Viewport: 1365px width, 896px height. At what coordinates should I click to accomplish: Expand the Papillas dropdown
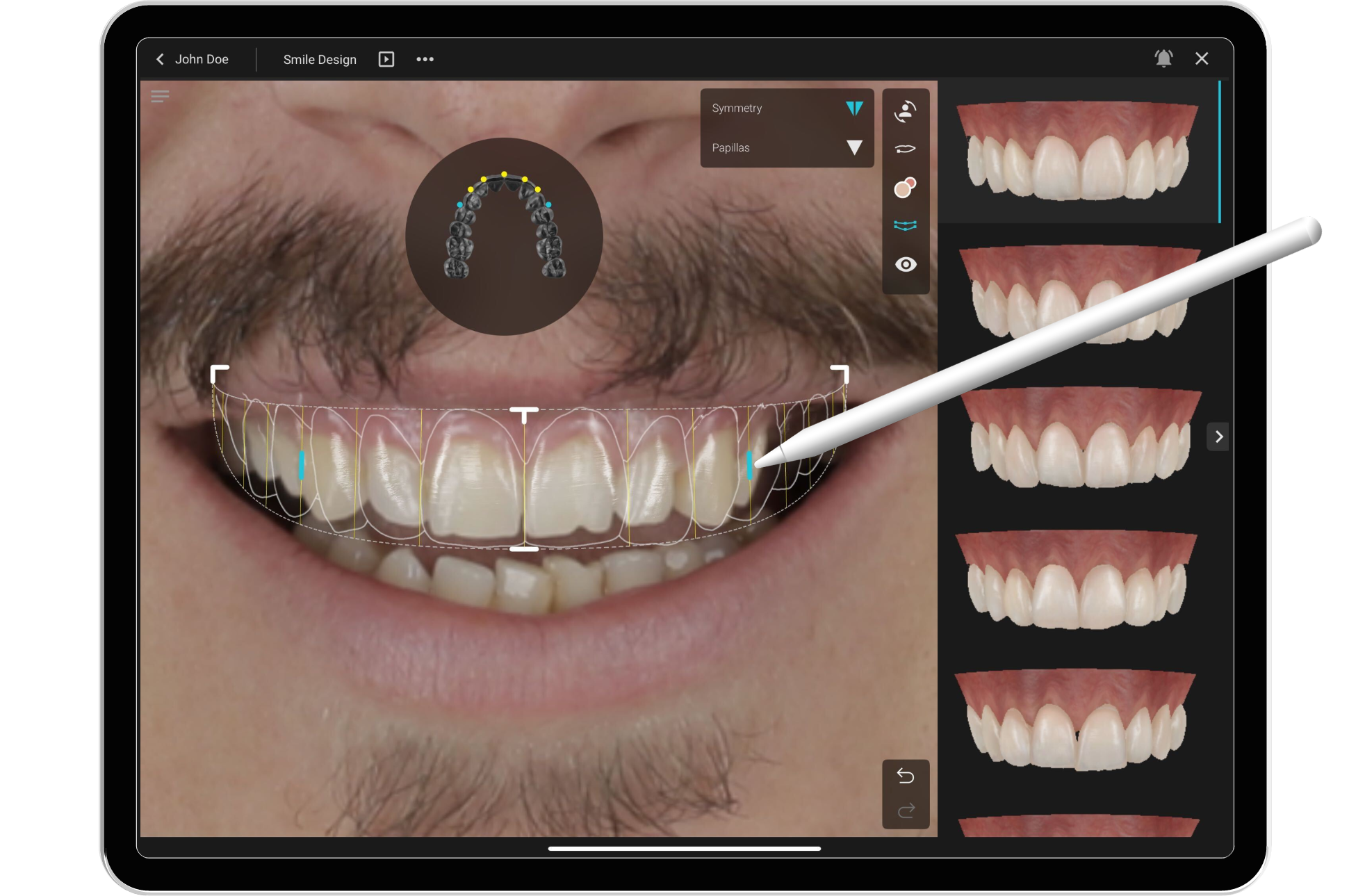click(854, 147)
